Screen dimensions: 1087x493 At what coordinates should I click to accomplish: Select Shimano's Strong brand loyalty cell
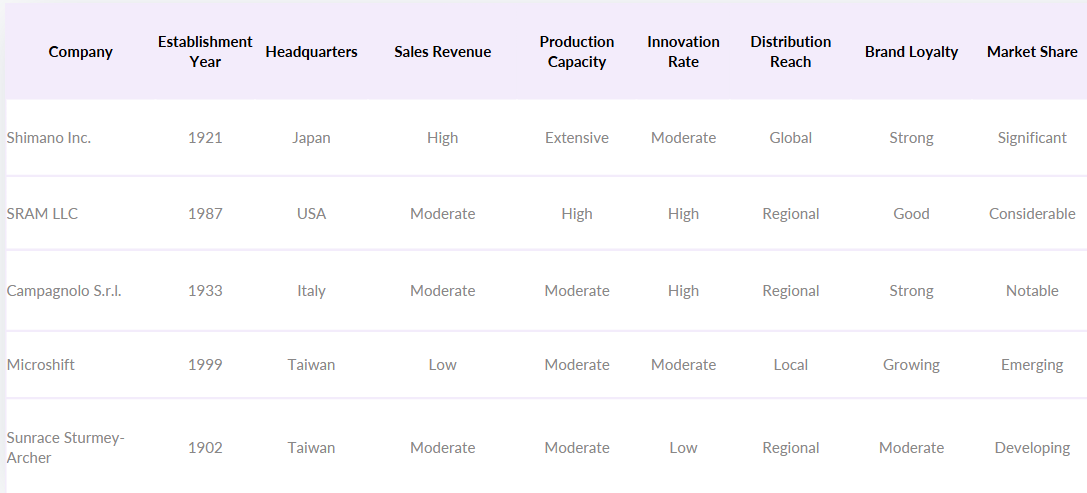[911, 138]
